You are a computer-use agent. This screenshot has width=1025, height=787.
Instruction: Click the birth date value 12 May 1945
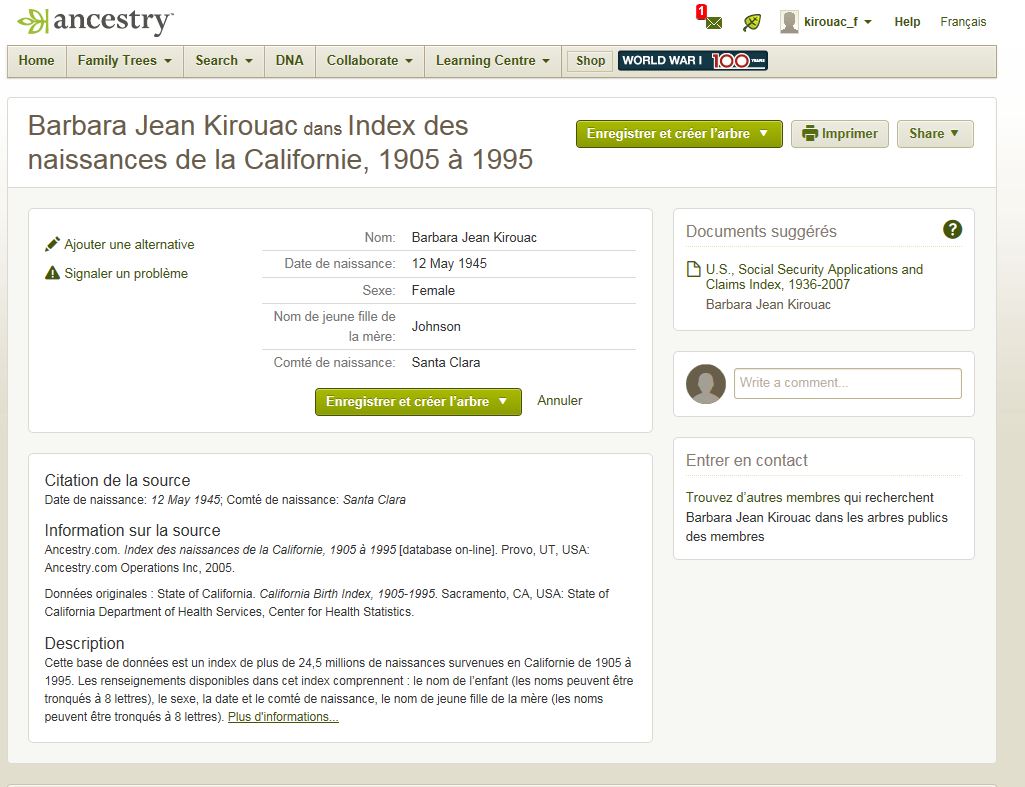click(x=449, y=263)
